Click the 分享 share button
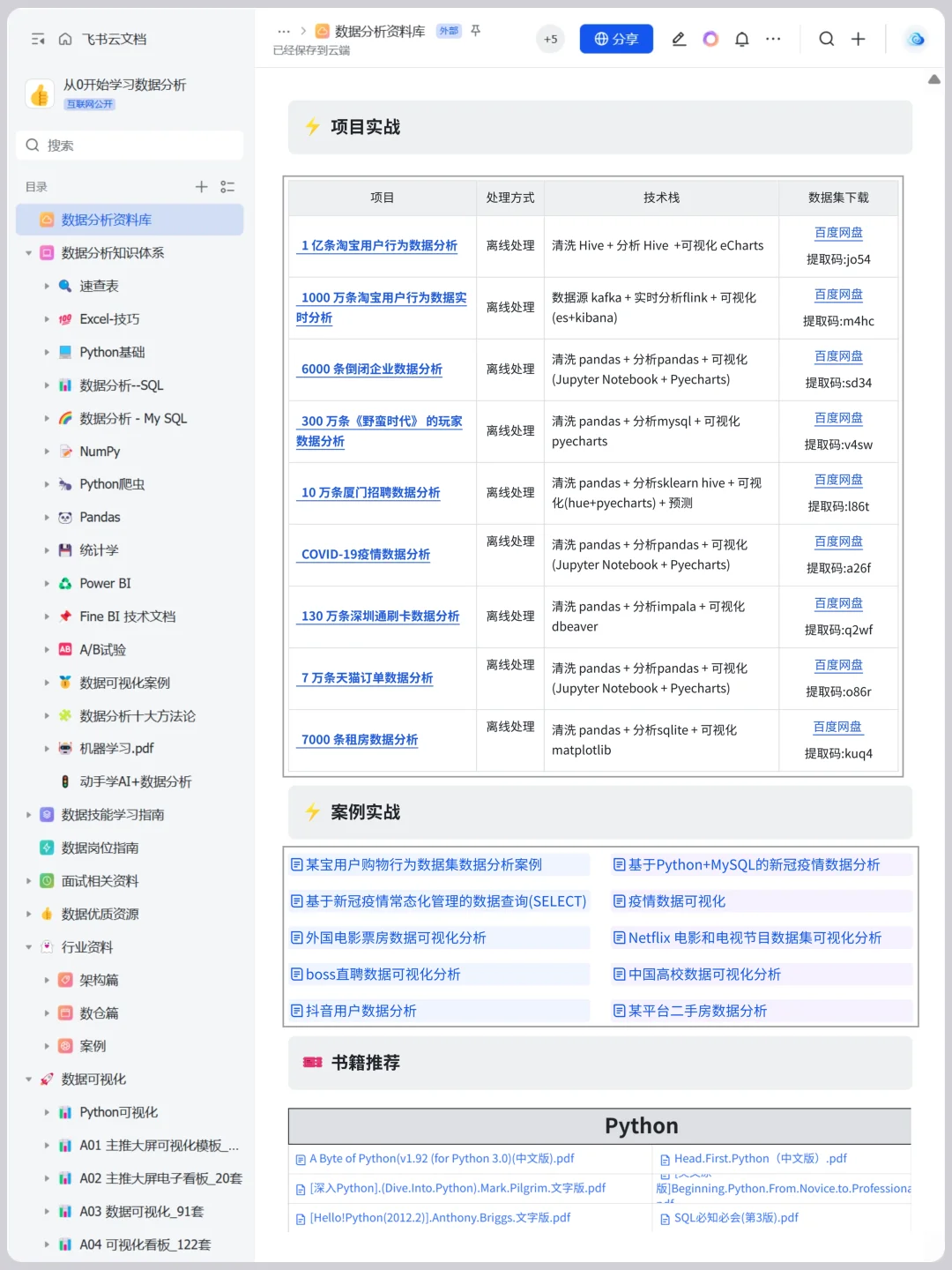Screen dimensions: 952x1270 click(x=616, y=39)
